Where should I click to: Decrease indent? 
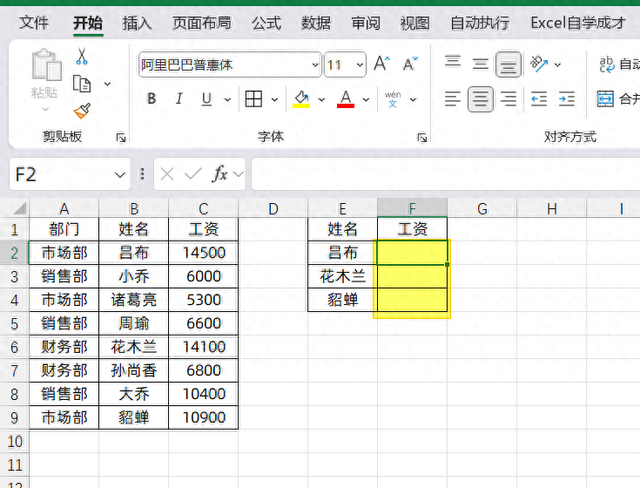539,99
